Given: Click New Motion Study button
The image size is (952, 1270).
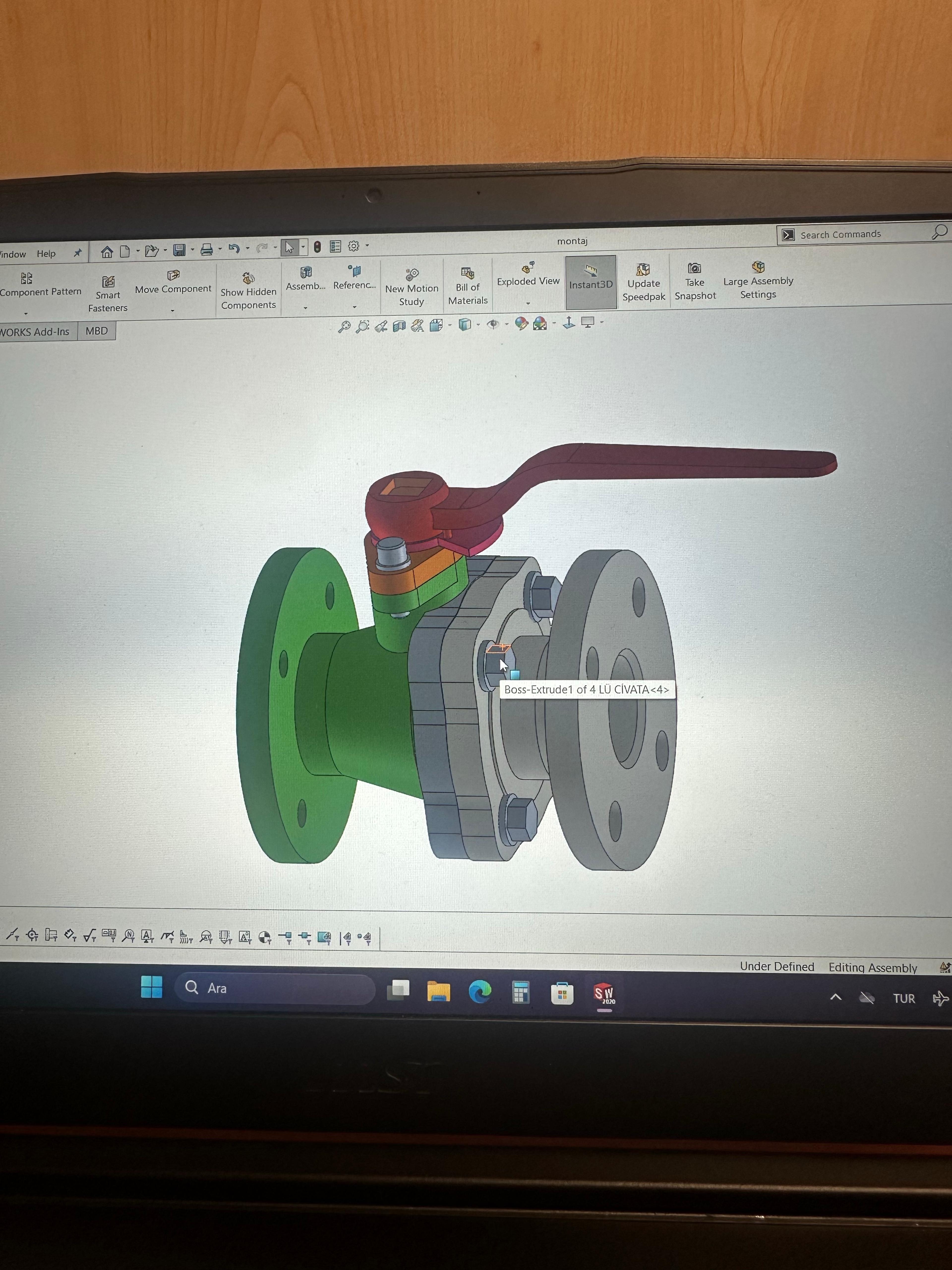Looking at the screenshot, I should [x=412, y=286].
